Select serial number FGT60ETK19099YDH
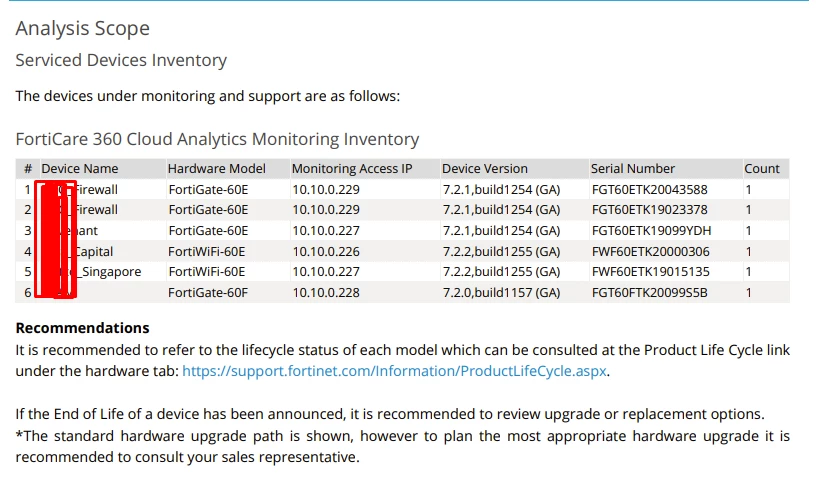 tap(651, 231)
